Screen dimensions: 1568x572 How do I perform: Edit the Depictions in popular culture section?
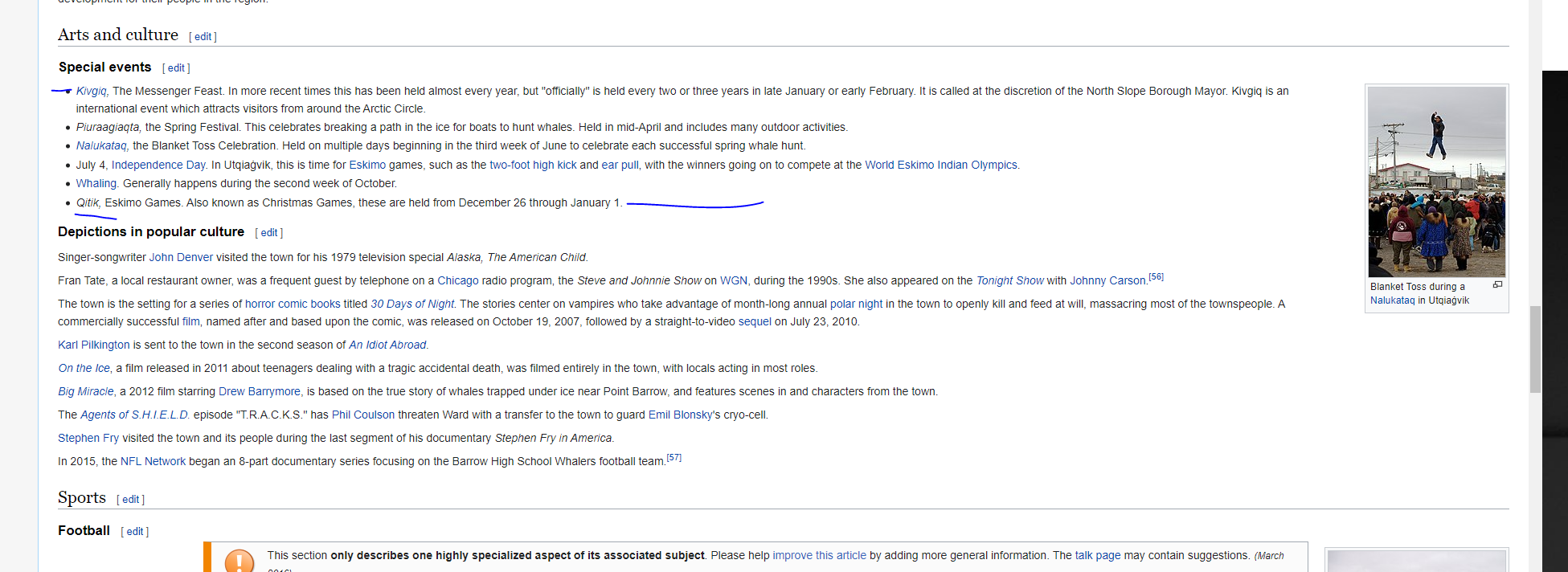(269, 233)
